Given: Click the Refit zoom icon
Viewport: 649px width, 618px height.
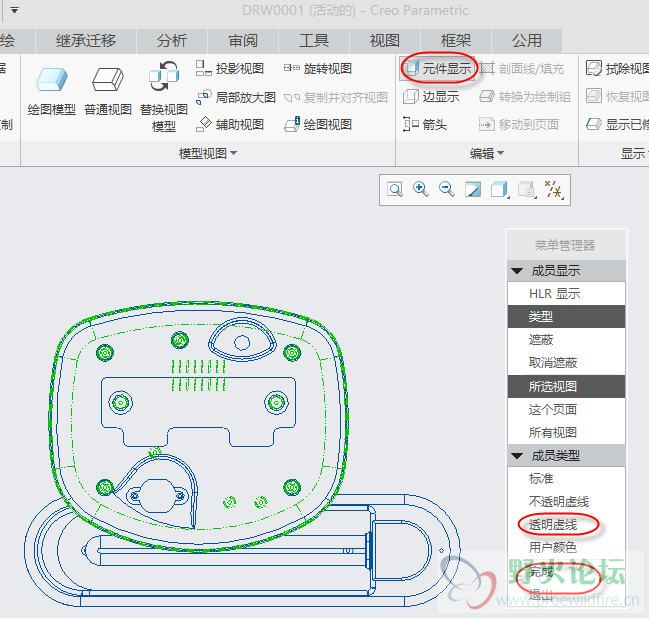Looking at the screenshot, I should pos(394,190).
